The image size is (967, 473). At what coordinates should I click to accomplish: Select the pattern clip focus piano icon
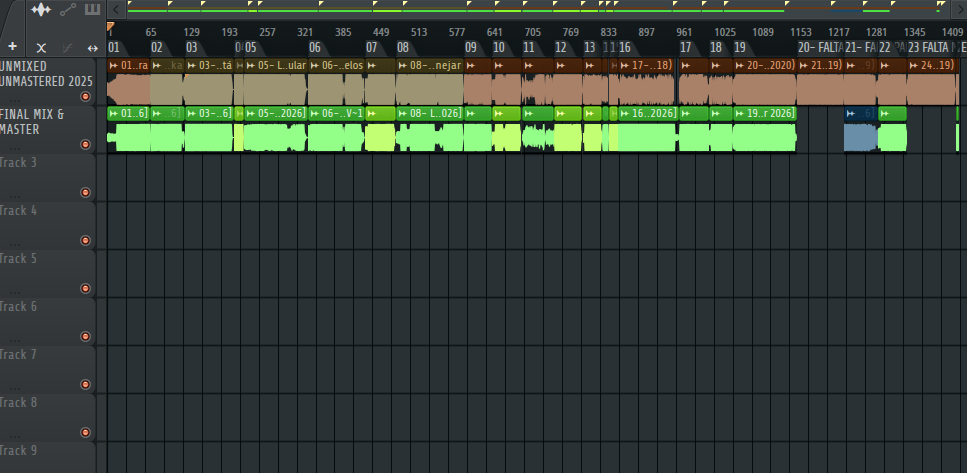pos(93,9)
